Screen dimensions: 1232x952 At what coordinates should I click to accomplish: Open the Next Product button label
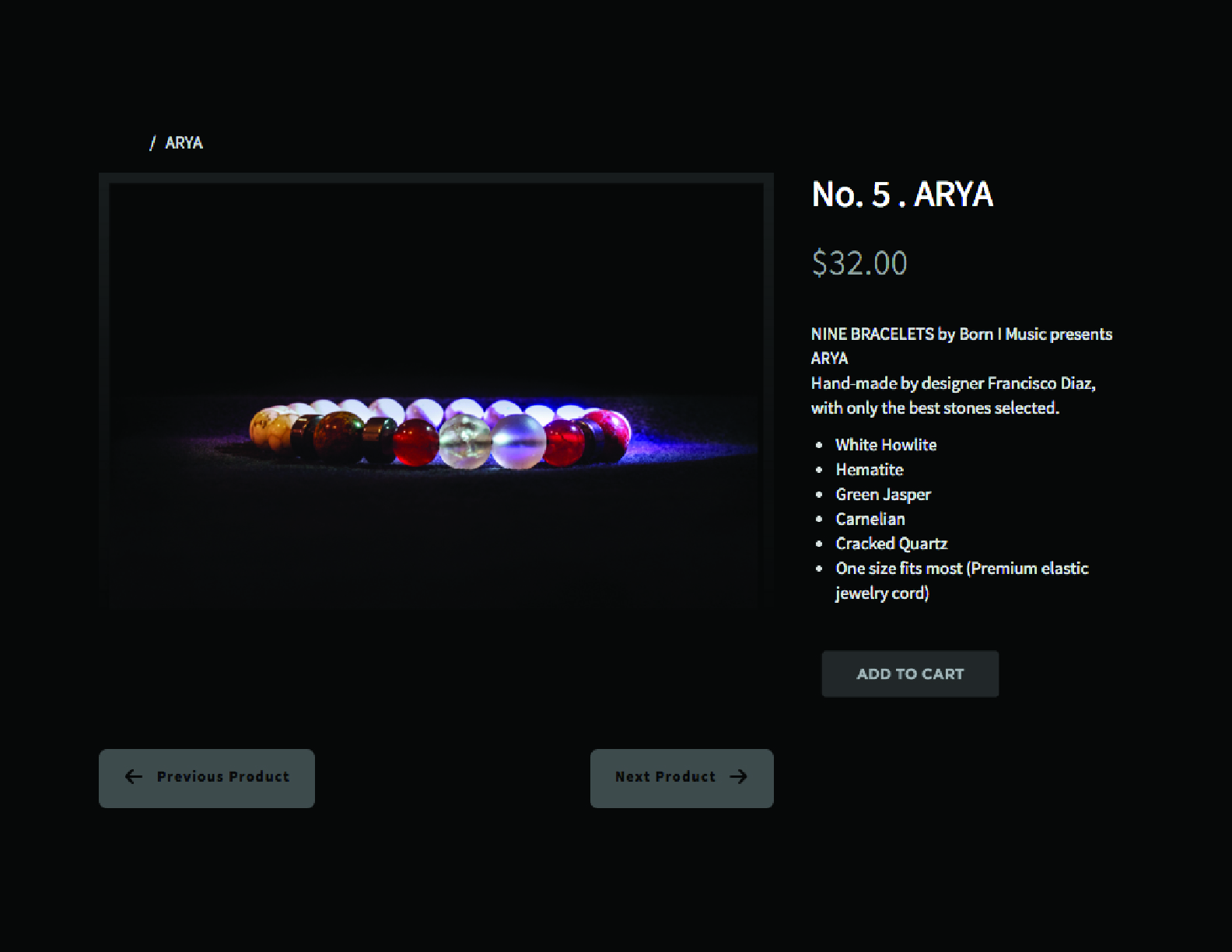pos(665,777)
